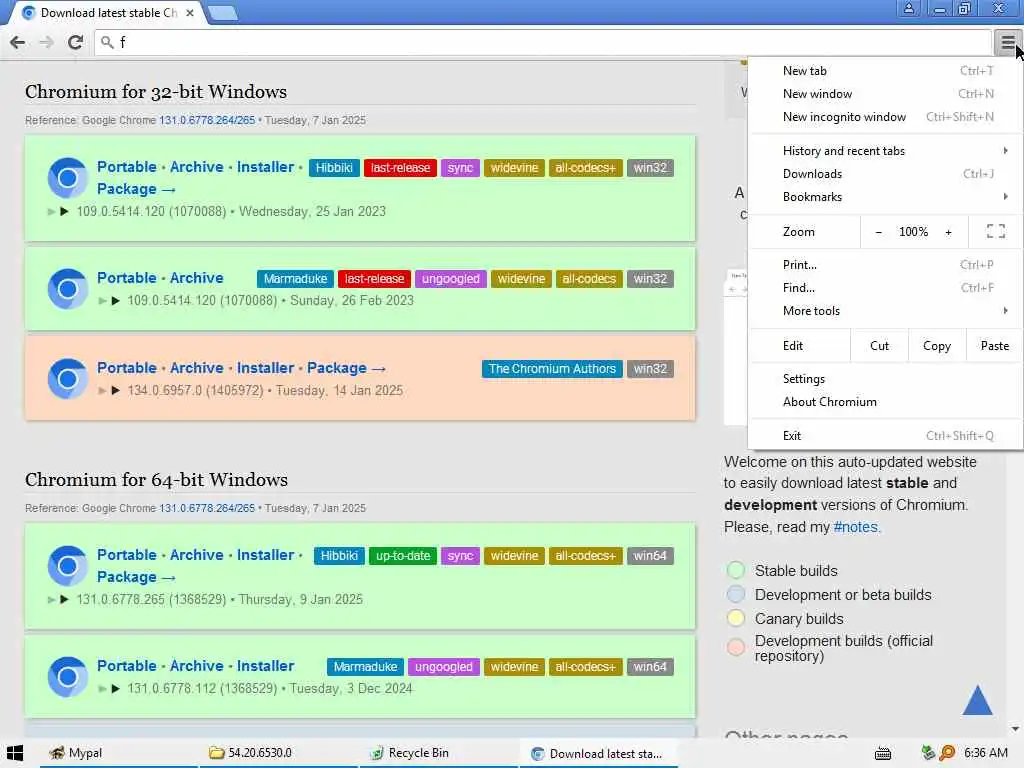Open Downloads from the menu

(885, 174)
